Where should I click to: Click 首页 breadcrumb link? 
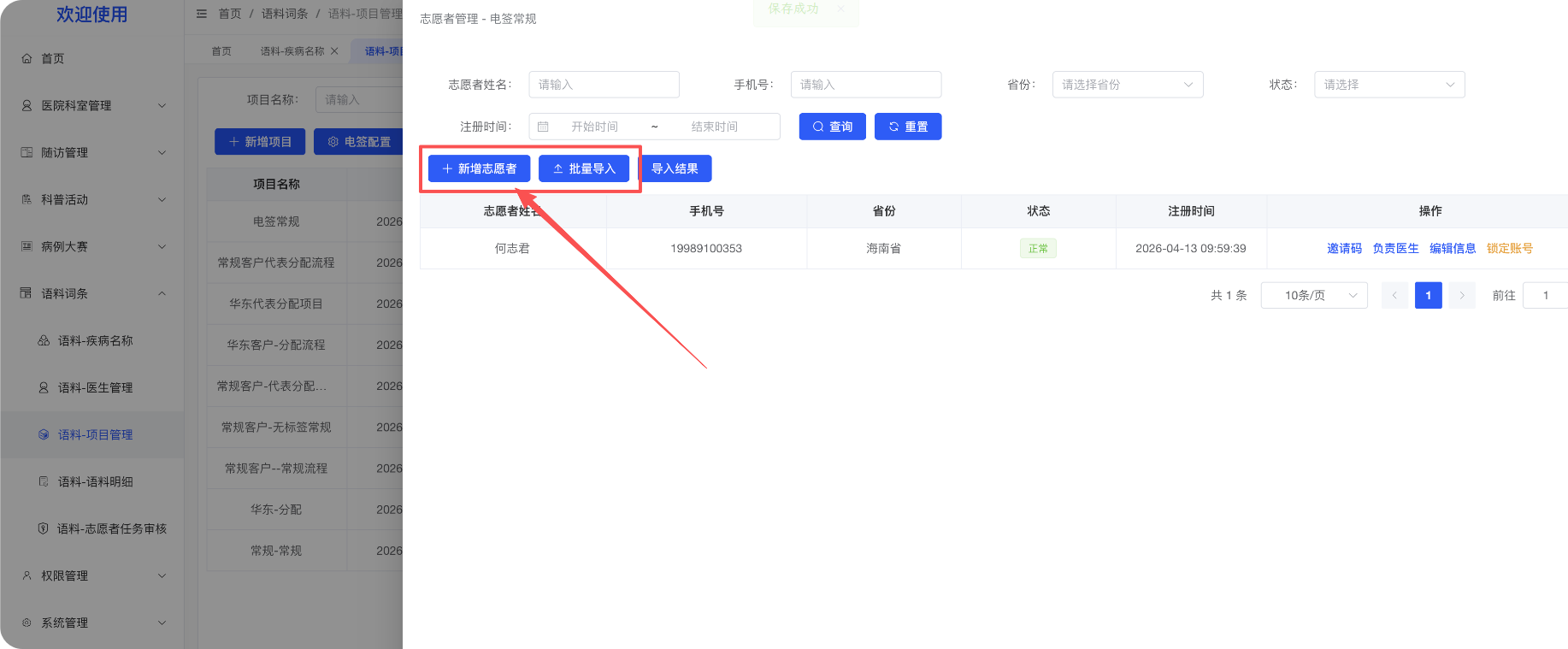[230, 14]
